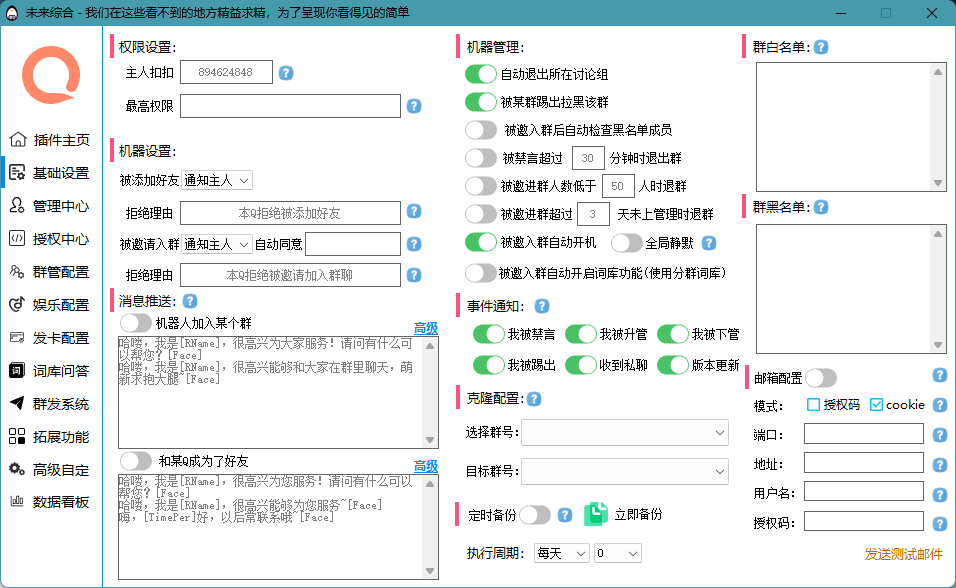Click the 事件通知 question mark icon
Screen dimensions: 956x588
(x=541, y=306)
